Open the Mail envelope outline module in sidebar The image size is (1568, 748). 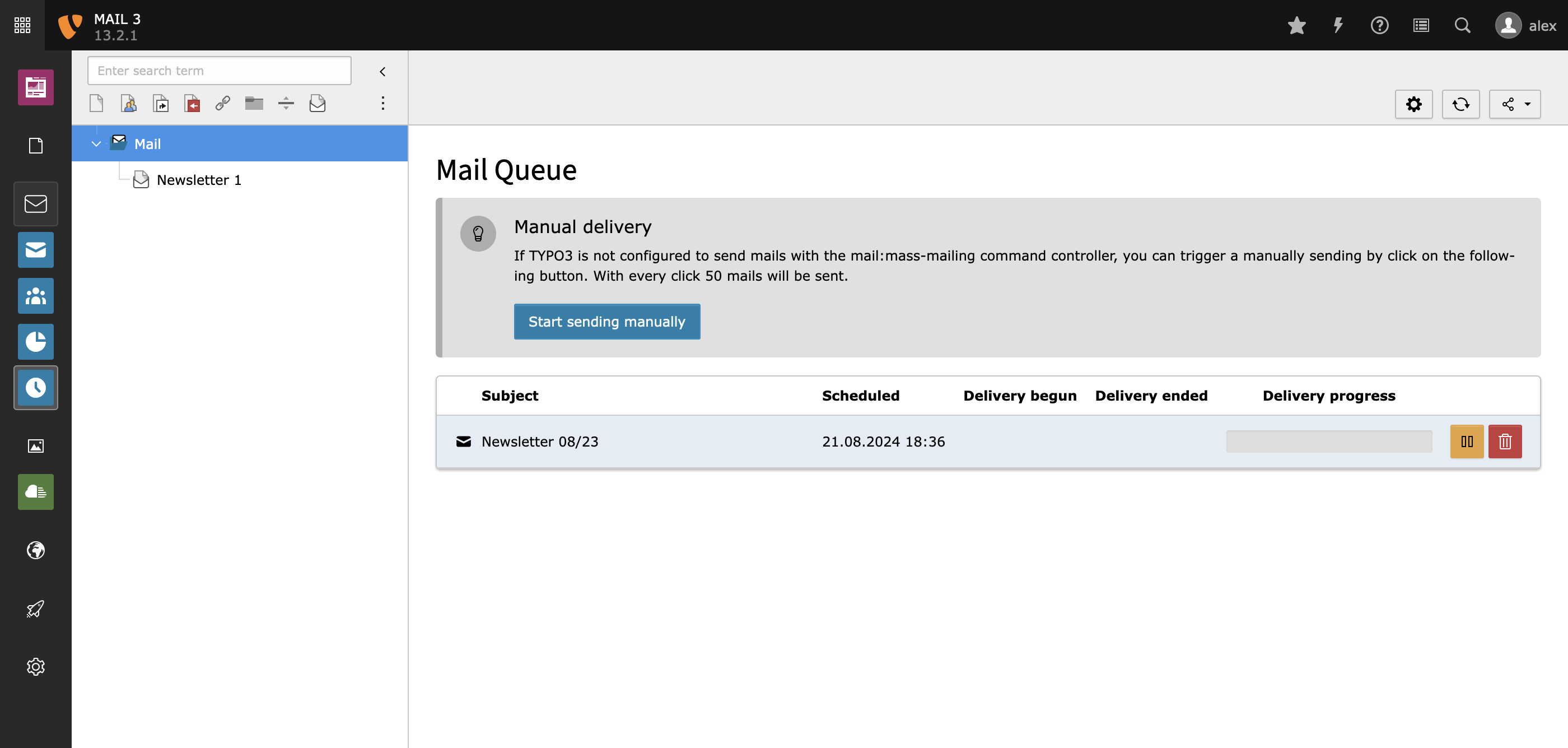click(35, 203)
